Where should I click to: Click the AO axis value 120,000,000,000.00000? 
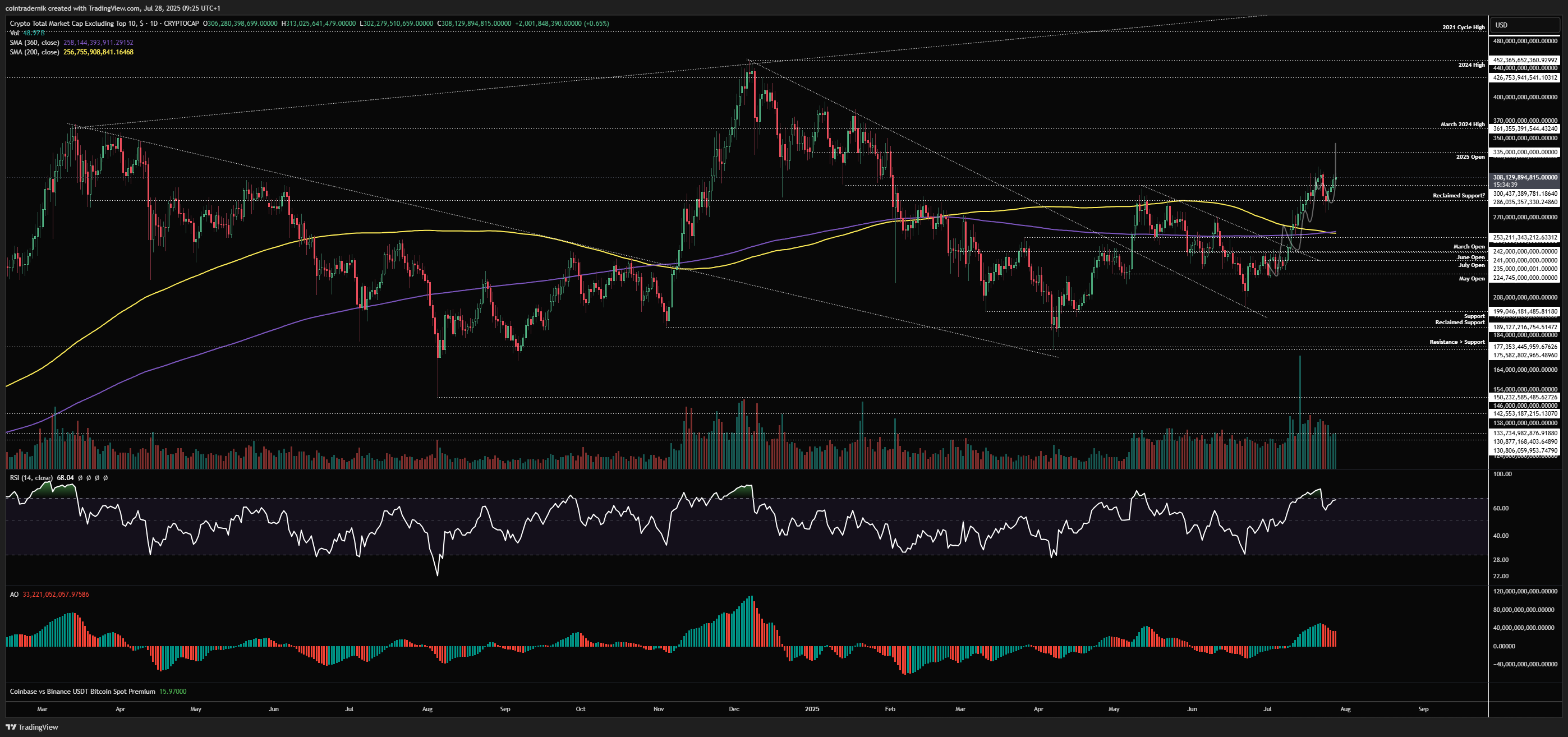[x=1525, y=592]
